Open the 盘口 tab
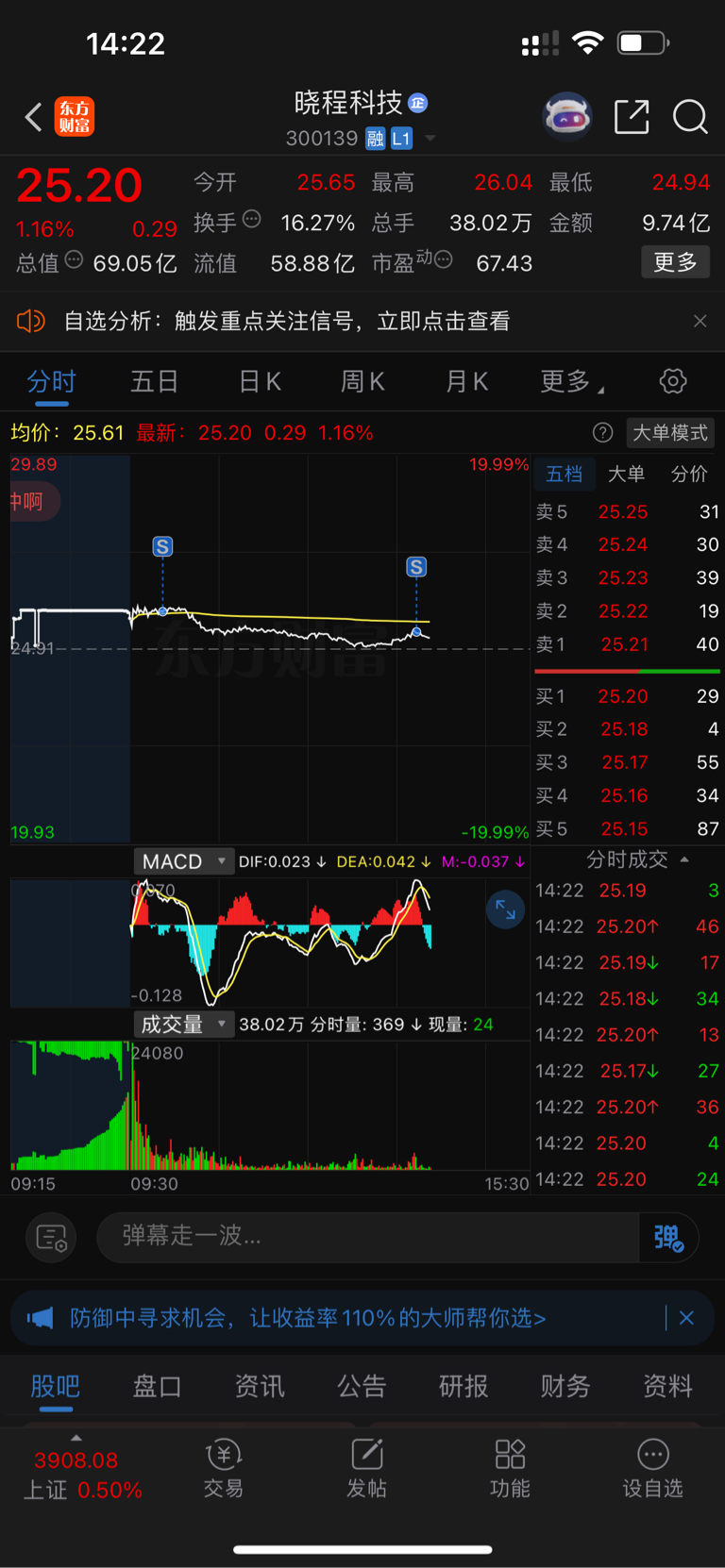725x1568 pixels. click(x=157, y=1386)
